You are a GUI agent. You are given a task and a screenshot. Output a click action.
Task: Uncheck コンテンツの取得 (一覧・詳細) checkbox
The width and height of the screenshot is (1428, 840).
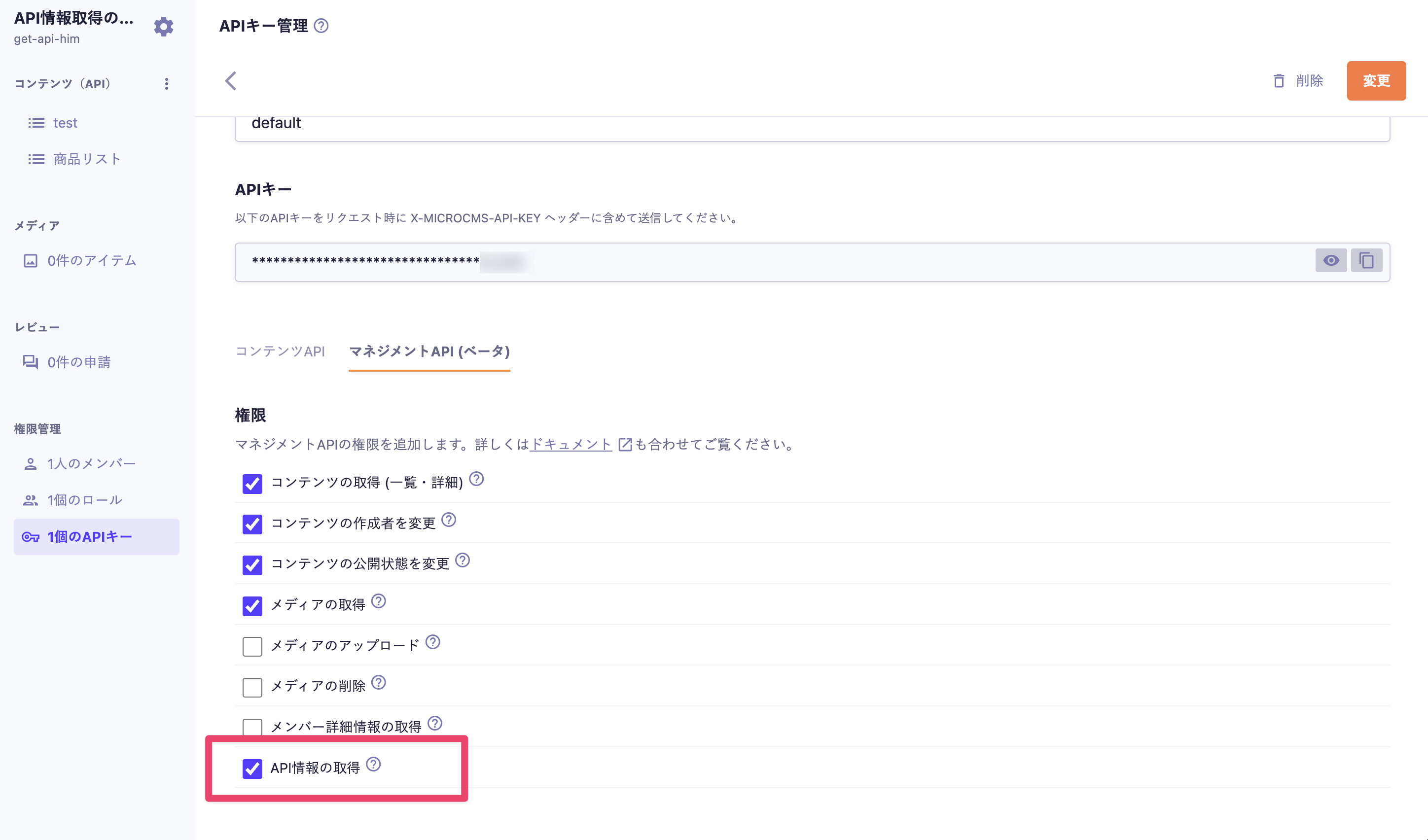(252, 483)
